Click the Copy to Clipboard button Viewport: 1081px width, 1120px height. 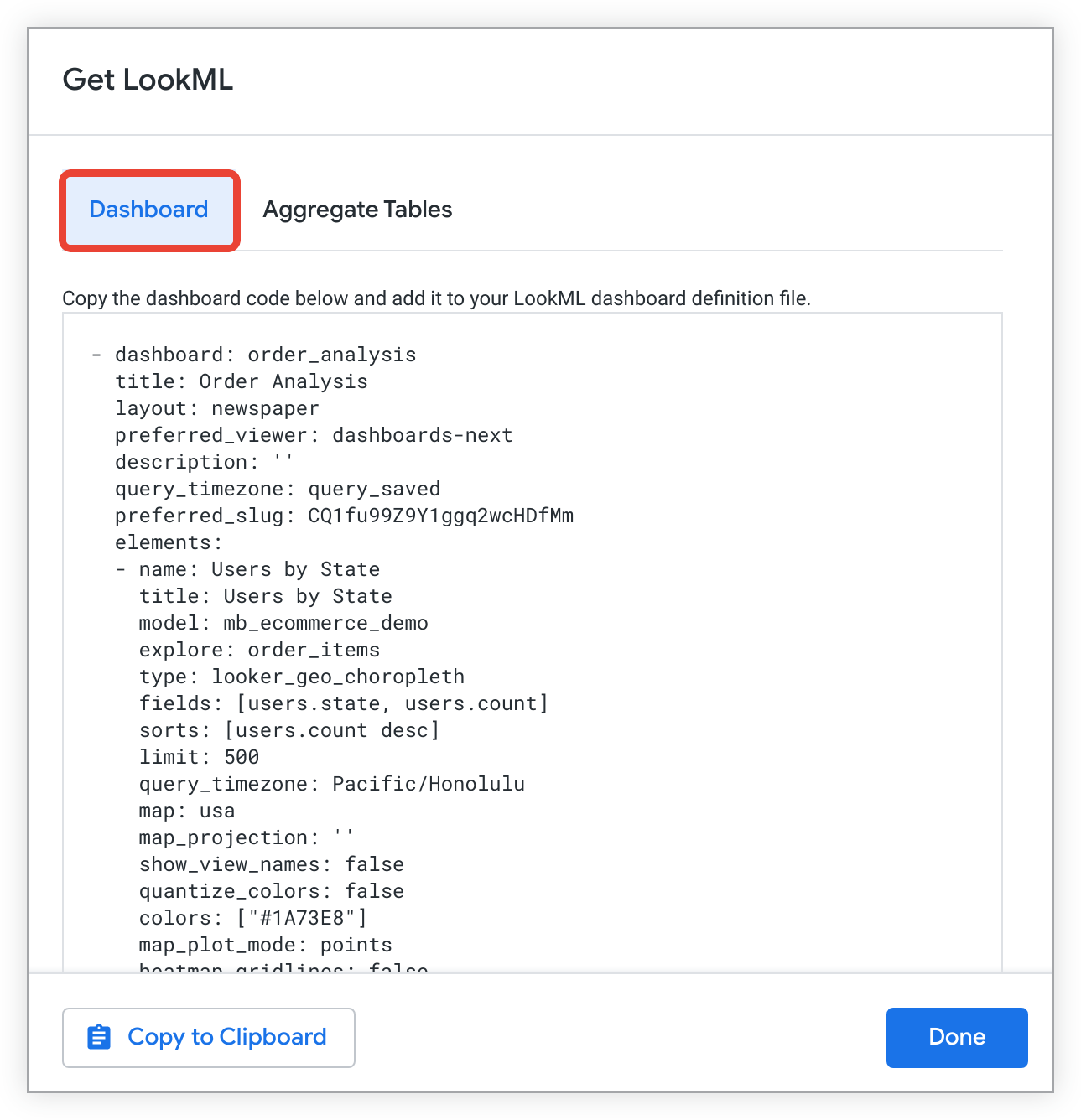click(x=209, y=1037)
